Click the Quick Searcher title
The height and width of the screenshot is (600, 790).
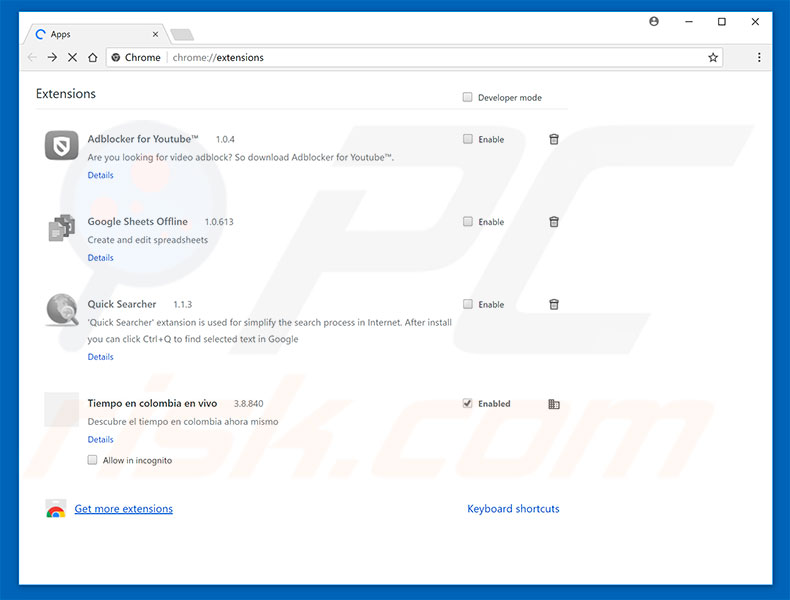[122, 304]
